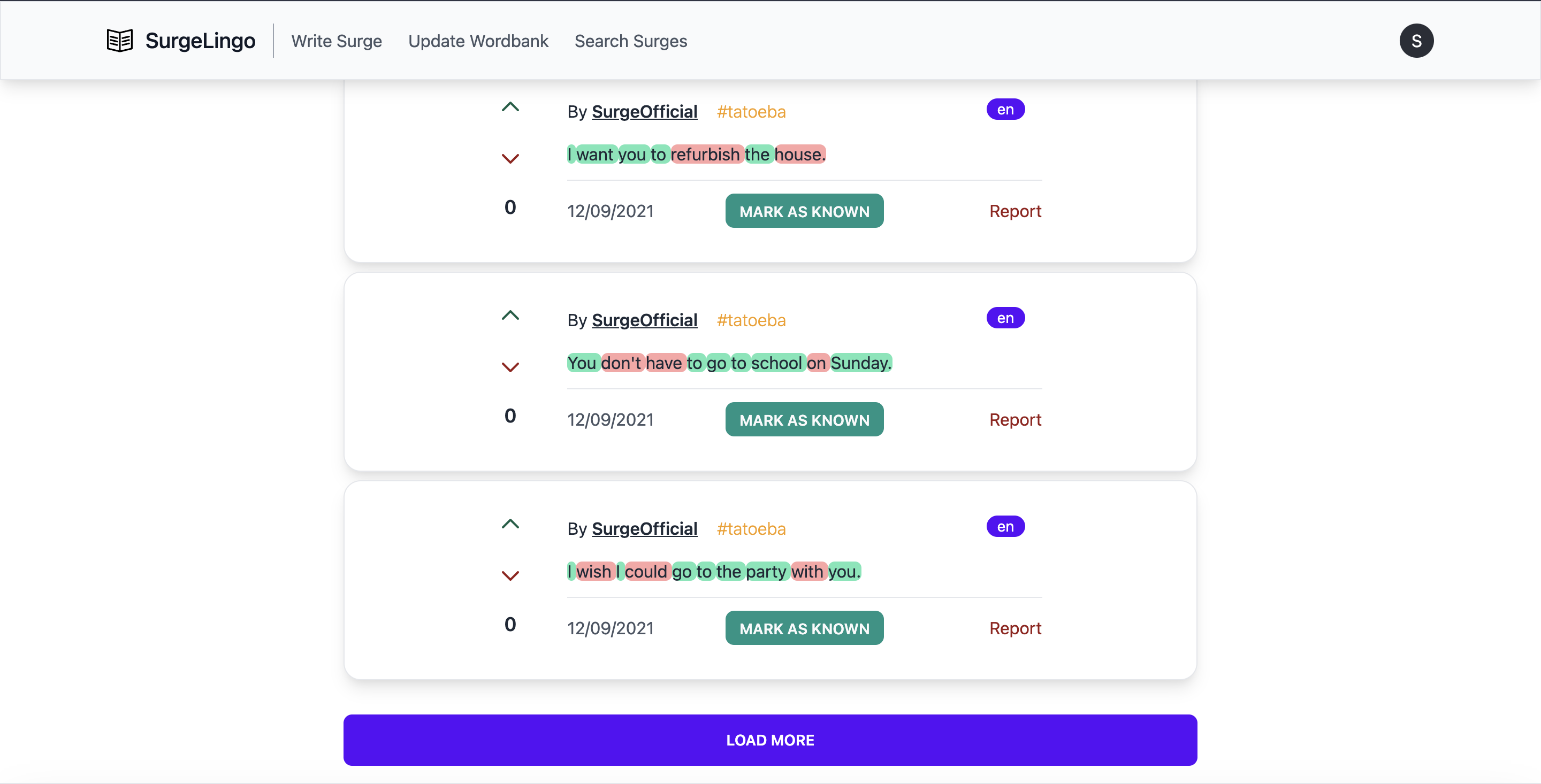
Task: Open the user avatar profile icon
Action: (1416, 41)
